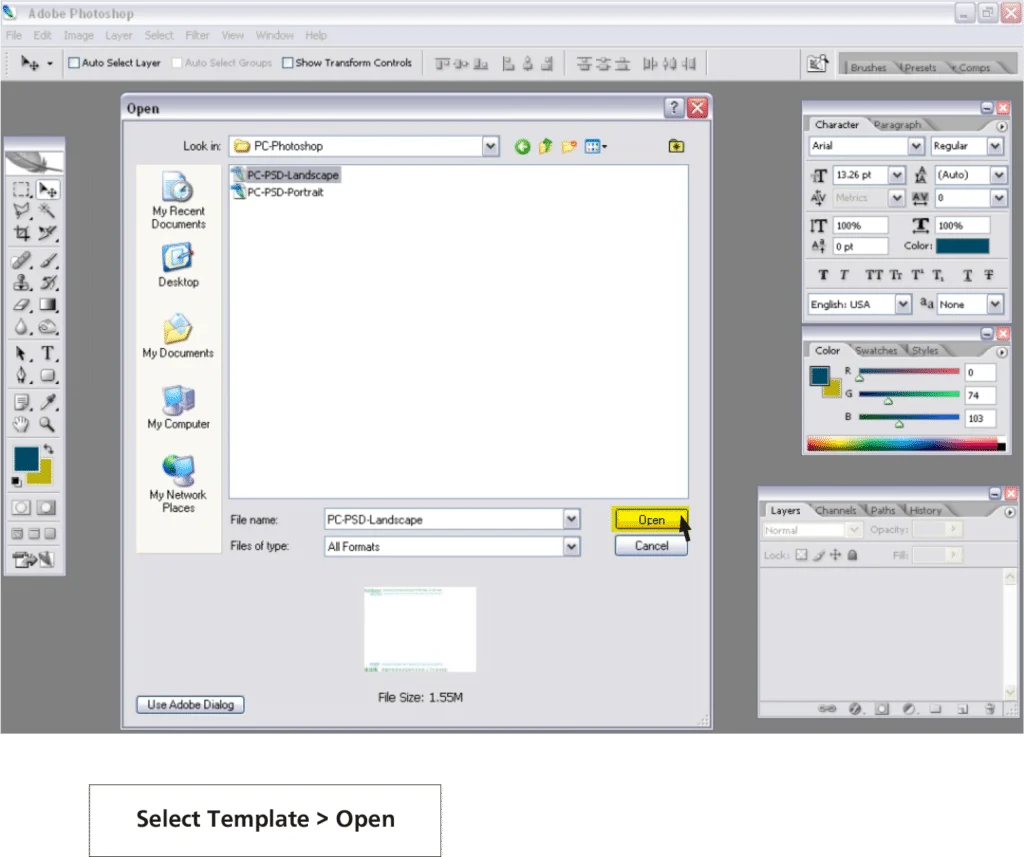
Task: Toggle the Show Transform Controls checkbox
Action: pyautogui.click(x=288, y=63)
